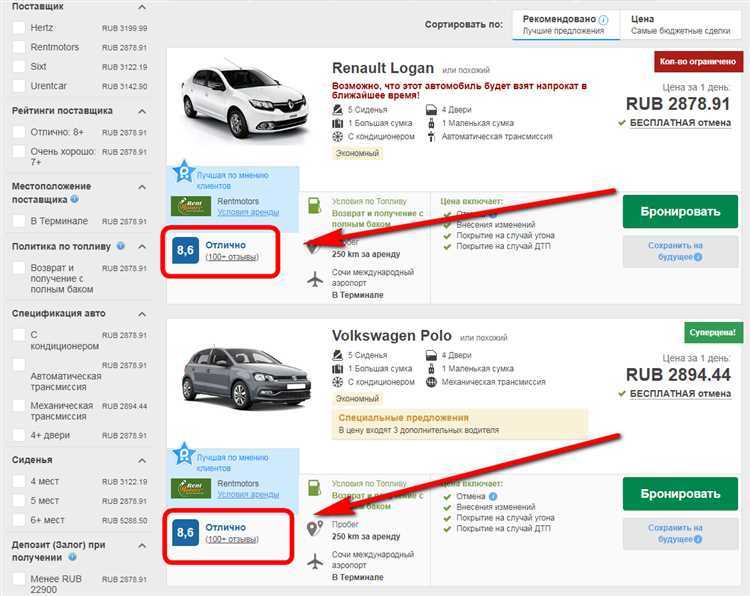Image resolution: width=750 pixels, height=596 pixels.
Task: Open the Renault Logan title
Action: coord(383,68)
